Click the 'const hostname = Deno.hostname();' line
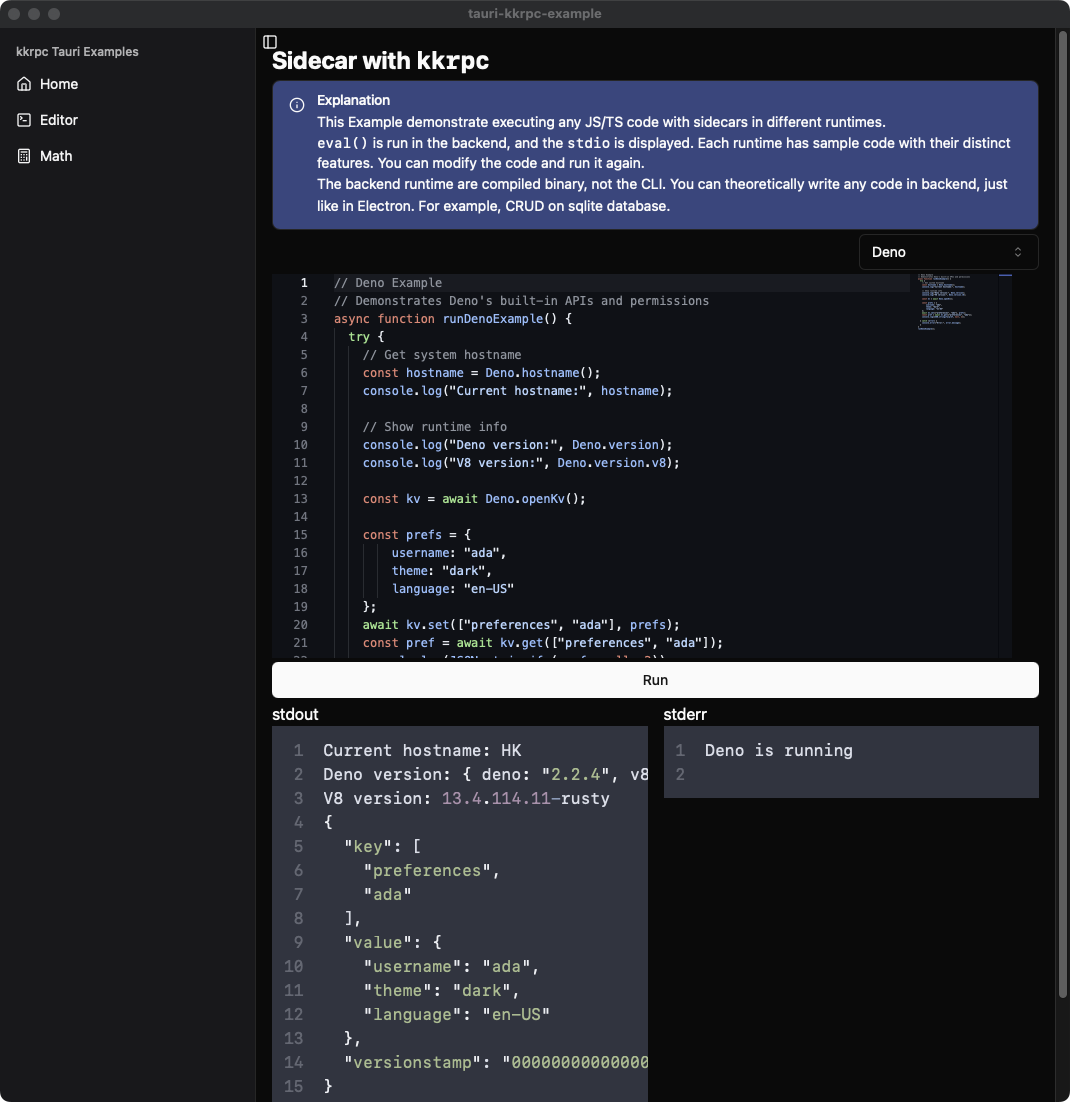Viewport: 1070px width, 1102px height. click(x=482, y=373)
